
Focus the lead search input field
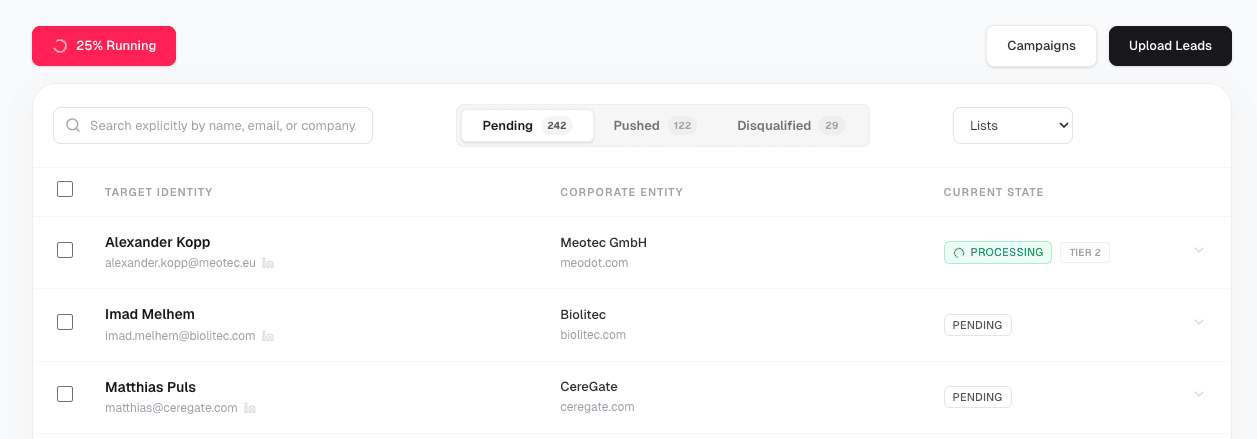[x=222, y=126]
